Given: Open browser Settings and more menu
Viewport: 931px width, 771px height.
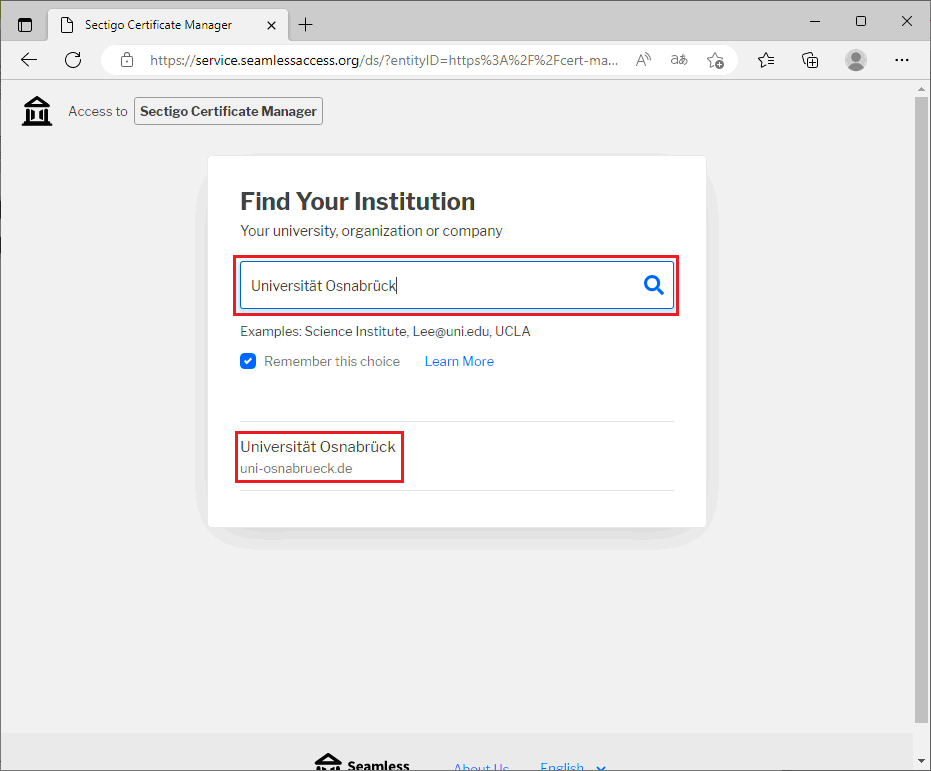Looking at the screenshot, I should [x=902, y=60].
